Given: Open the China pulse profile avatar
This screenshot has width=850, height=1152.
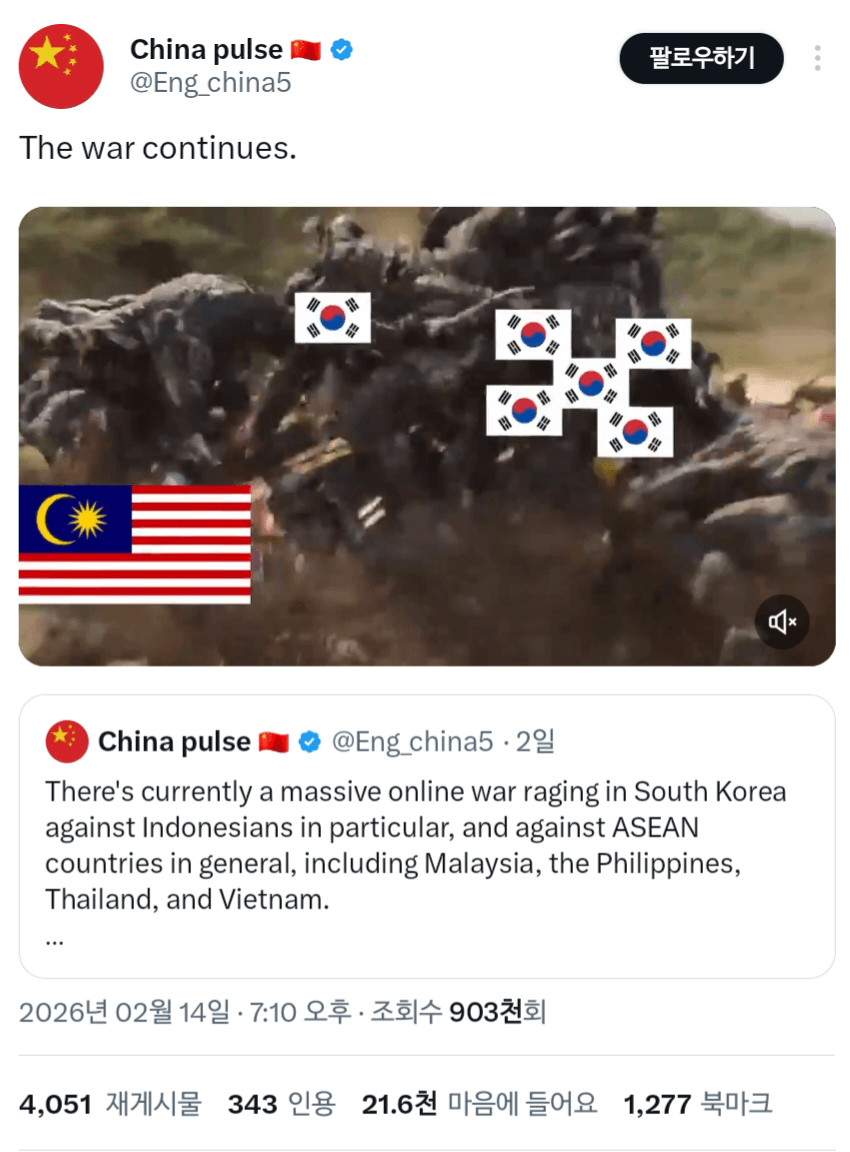Looking at the screenshot, I should click(x=61, y=66).
